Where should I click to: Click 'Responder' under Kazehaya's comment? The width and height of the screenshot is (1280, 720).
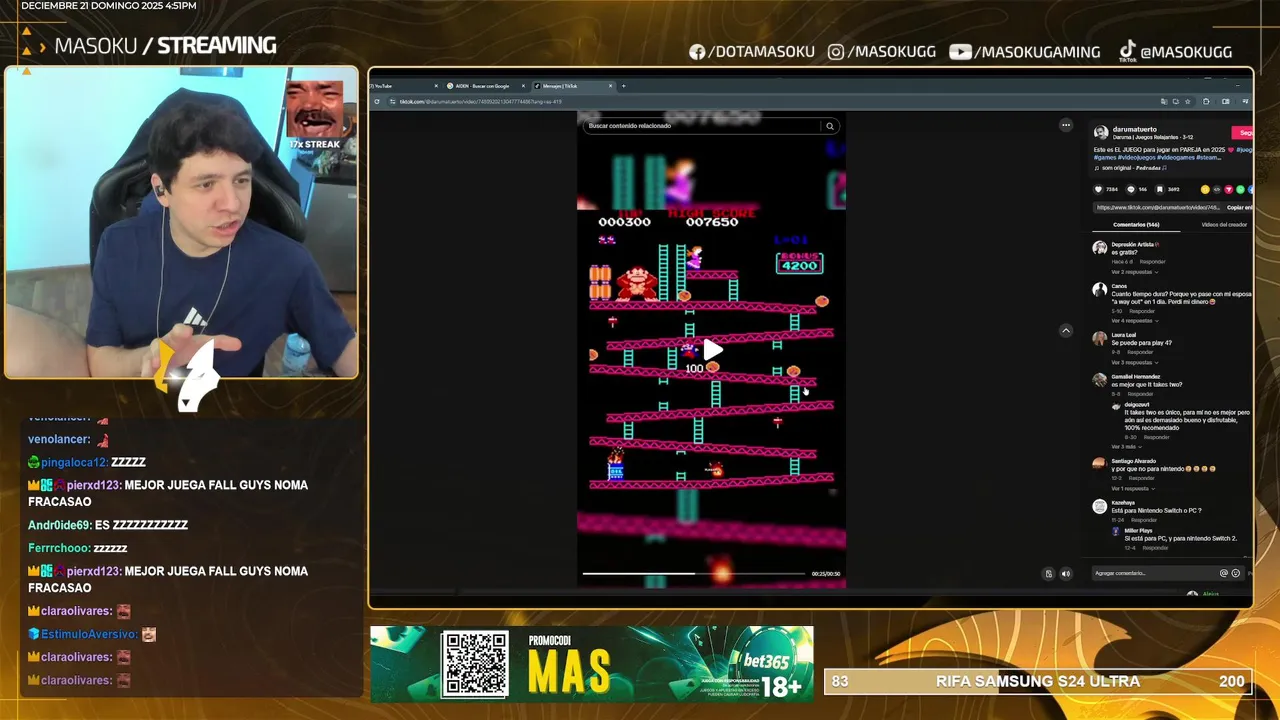tap(1144, 520)
